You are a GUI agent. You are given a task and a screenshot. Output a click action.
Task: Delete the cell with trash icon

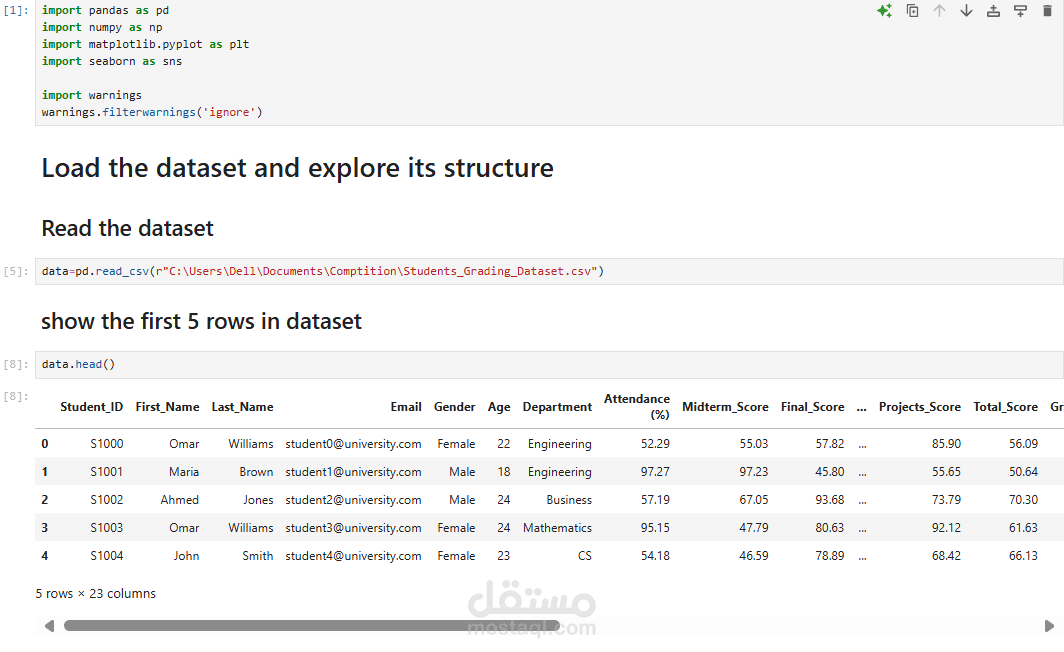1047,11
